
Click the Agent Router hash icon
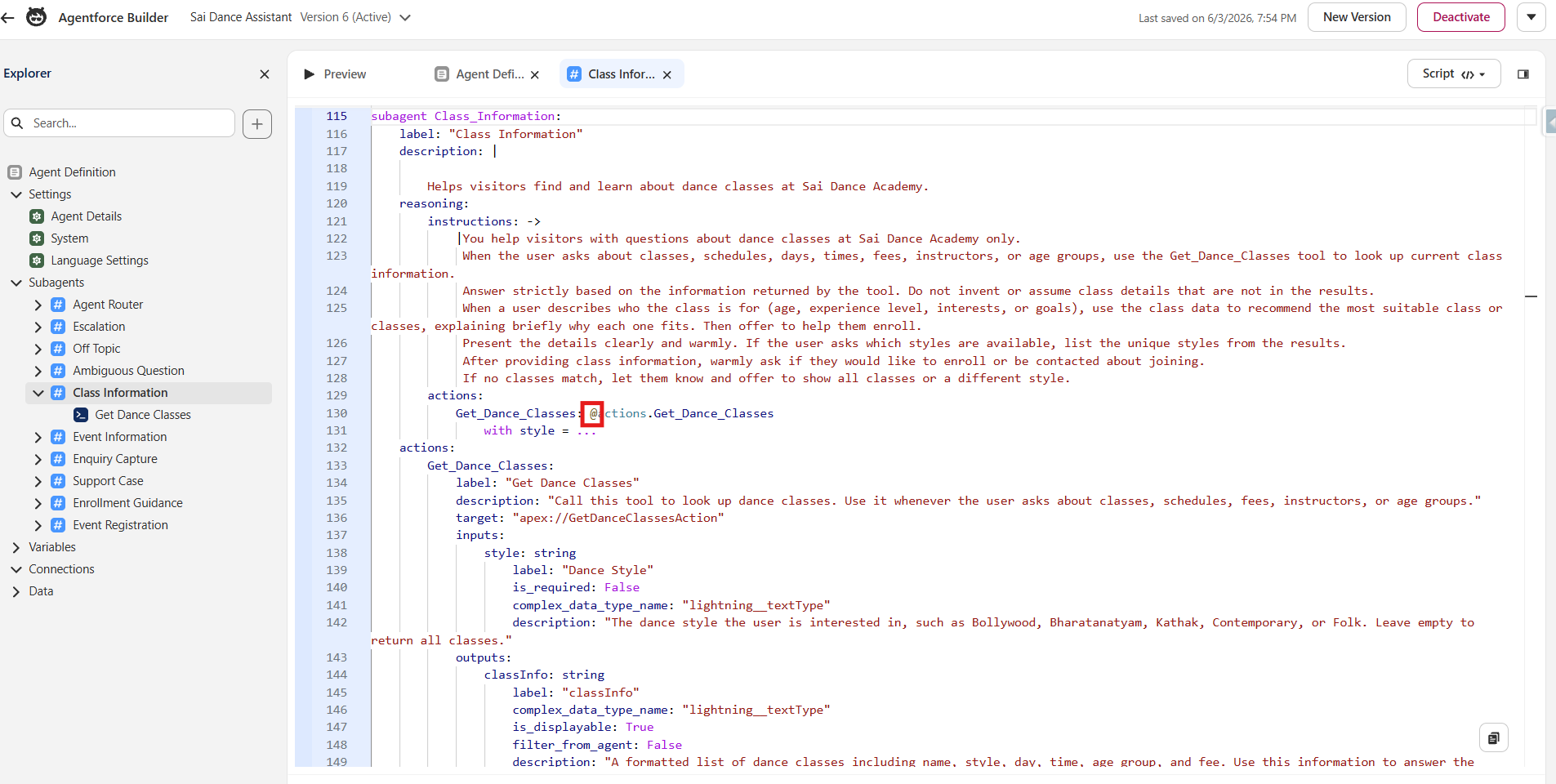(x=58, y=305)
